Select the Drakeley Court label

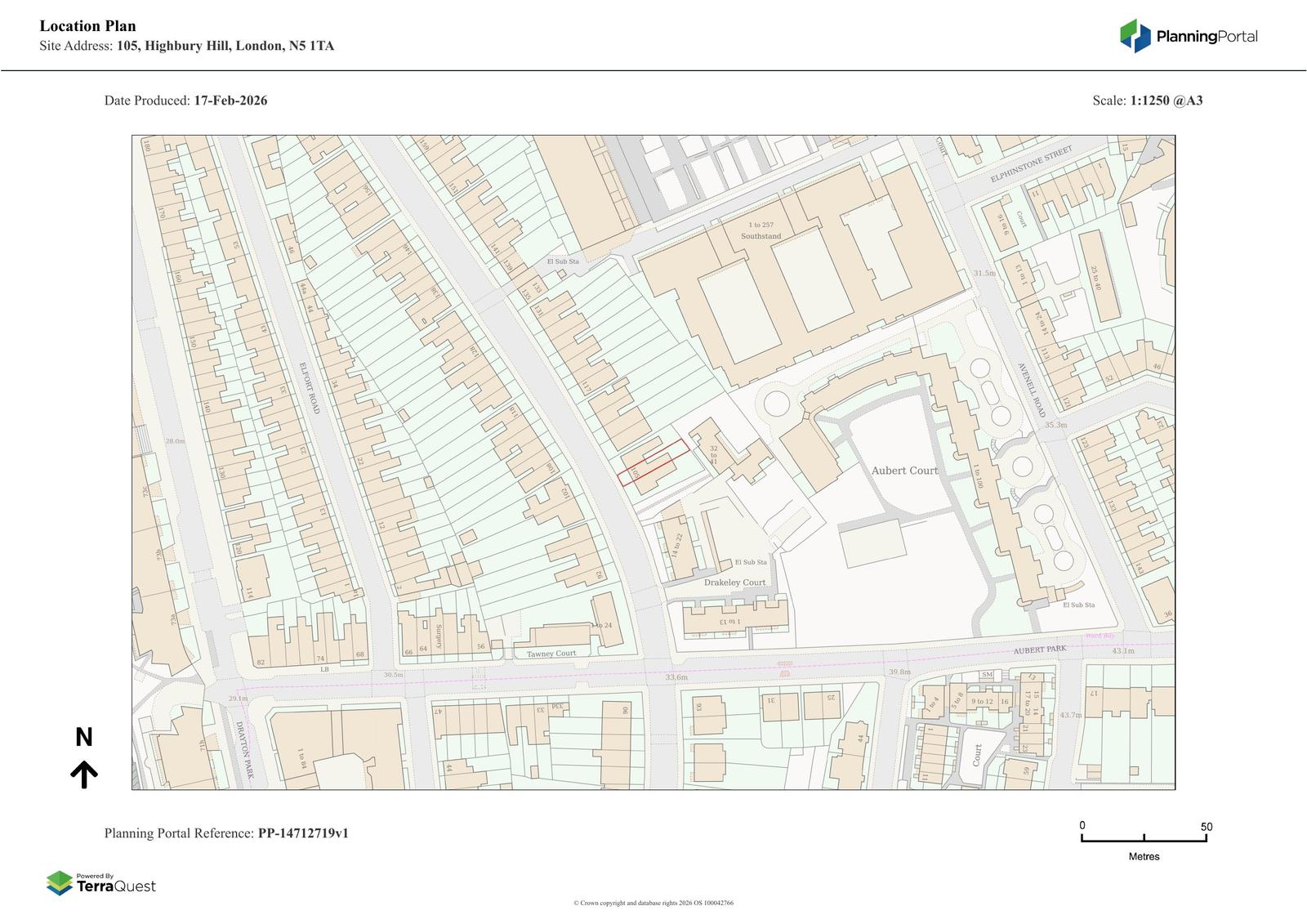[735, 583]
